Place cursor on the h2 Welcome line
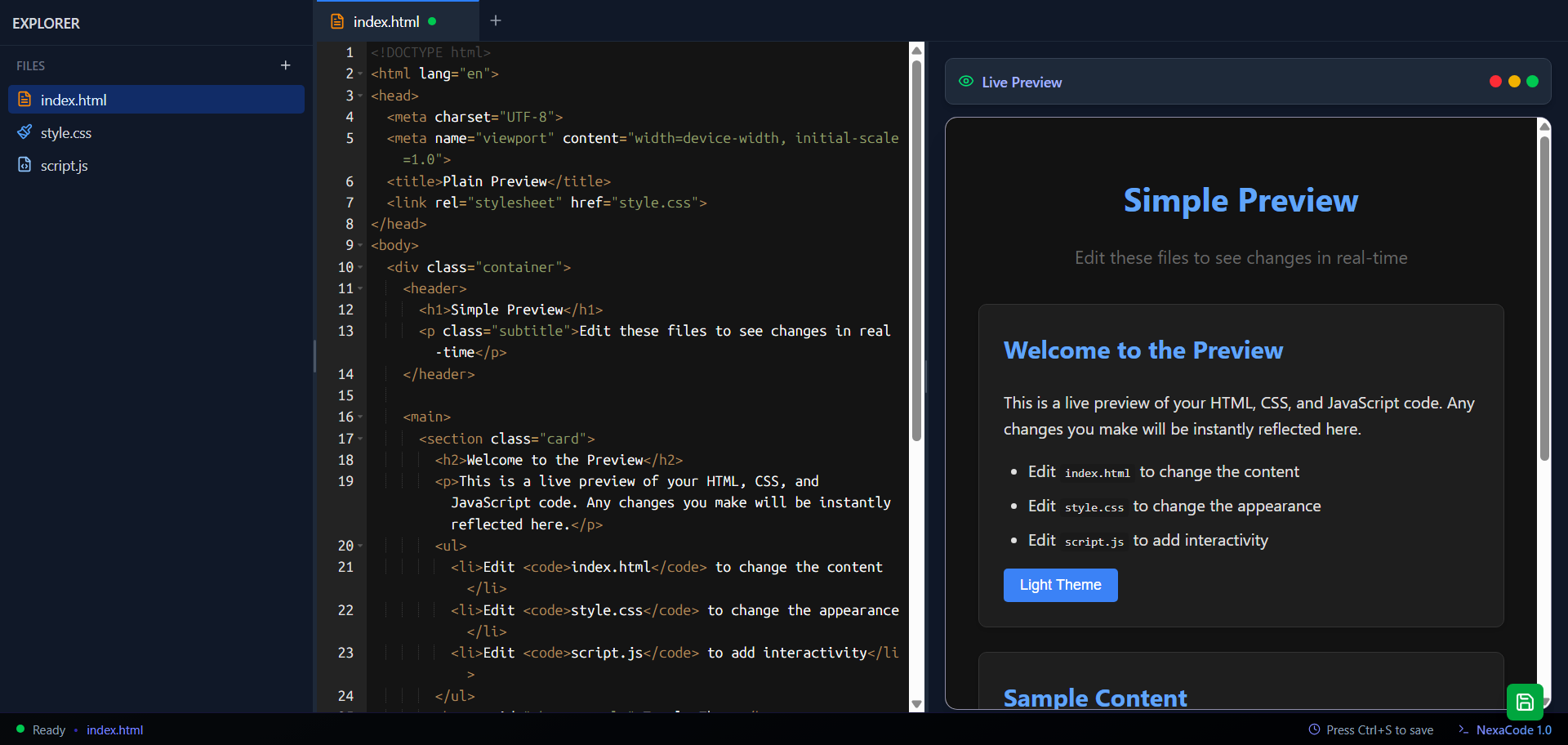Screen dimensions: 1568x745 tap(559, 460)
